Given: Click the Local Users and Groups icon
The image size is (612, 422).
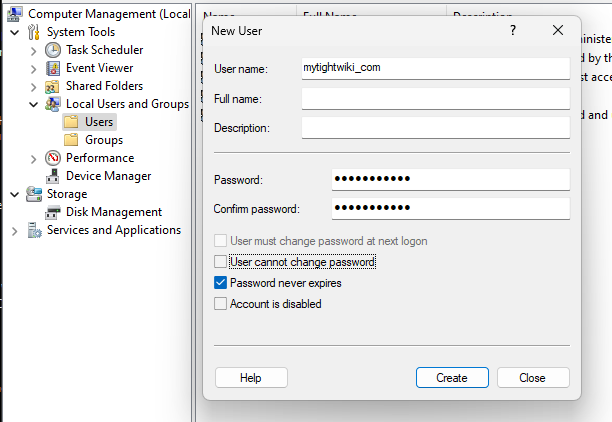Looking at the screenshot, I should point(53,104).
